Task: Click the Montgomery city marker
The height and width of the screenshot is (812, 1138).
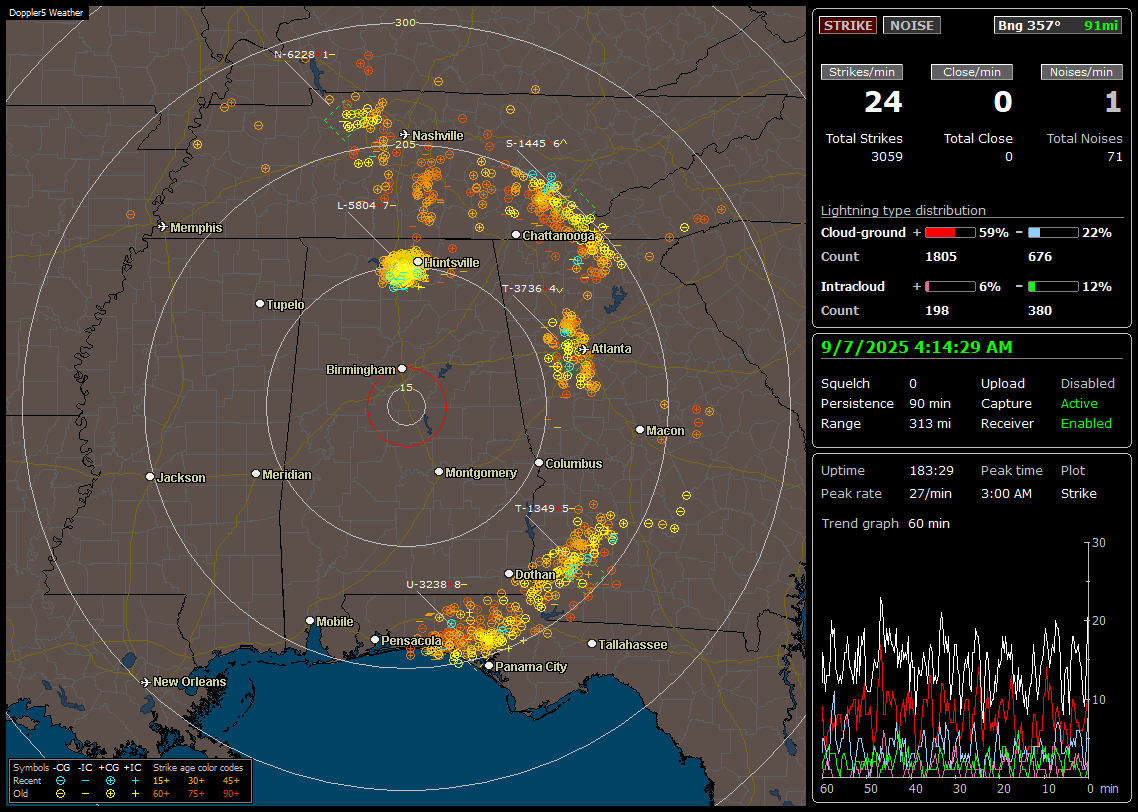Action: pos(439,472)
